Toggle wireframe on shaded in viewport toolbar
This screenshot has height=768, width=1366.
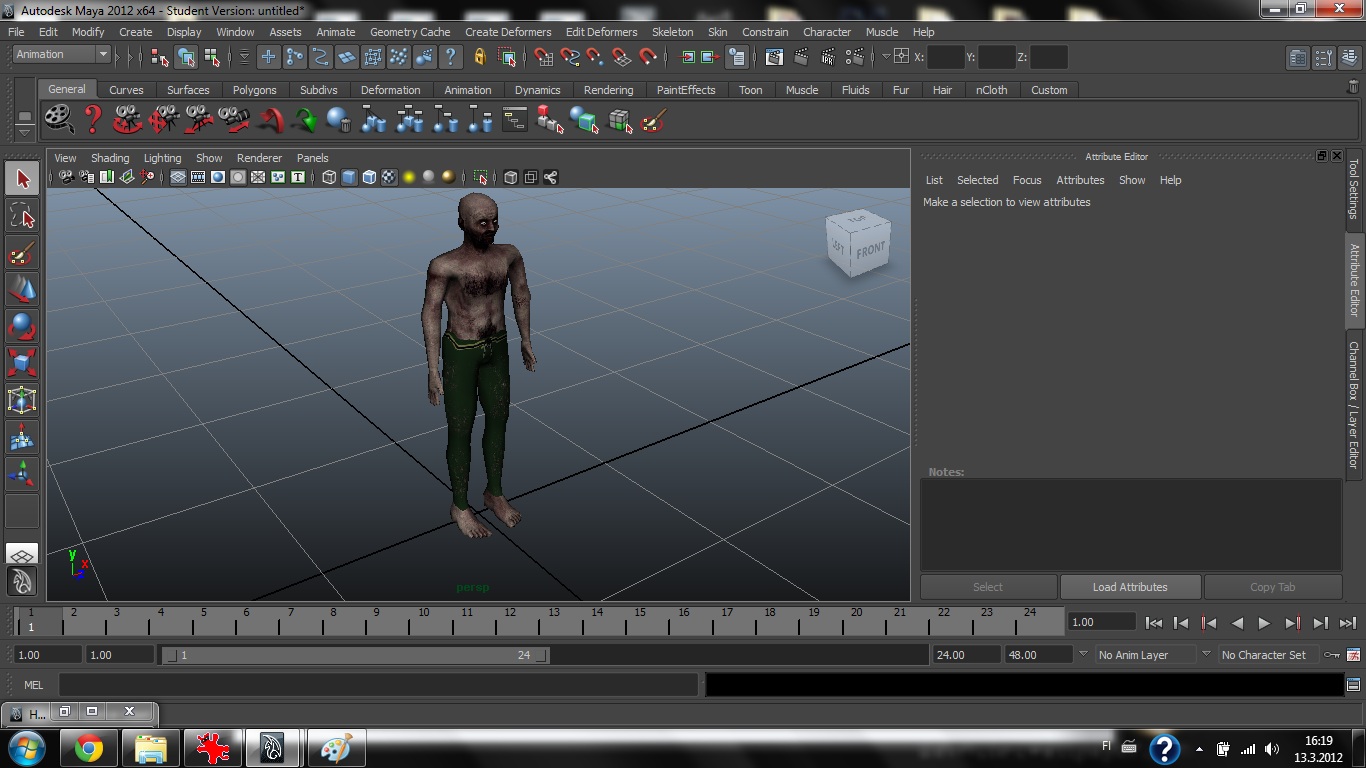click(369, 178)
